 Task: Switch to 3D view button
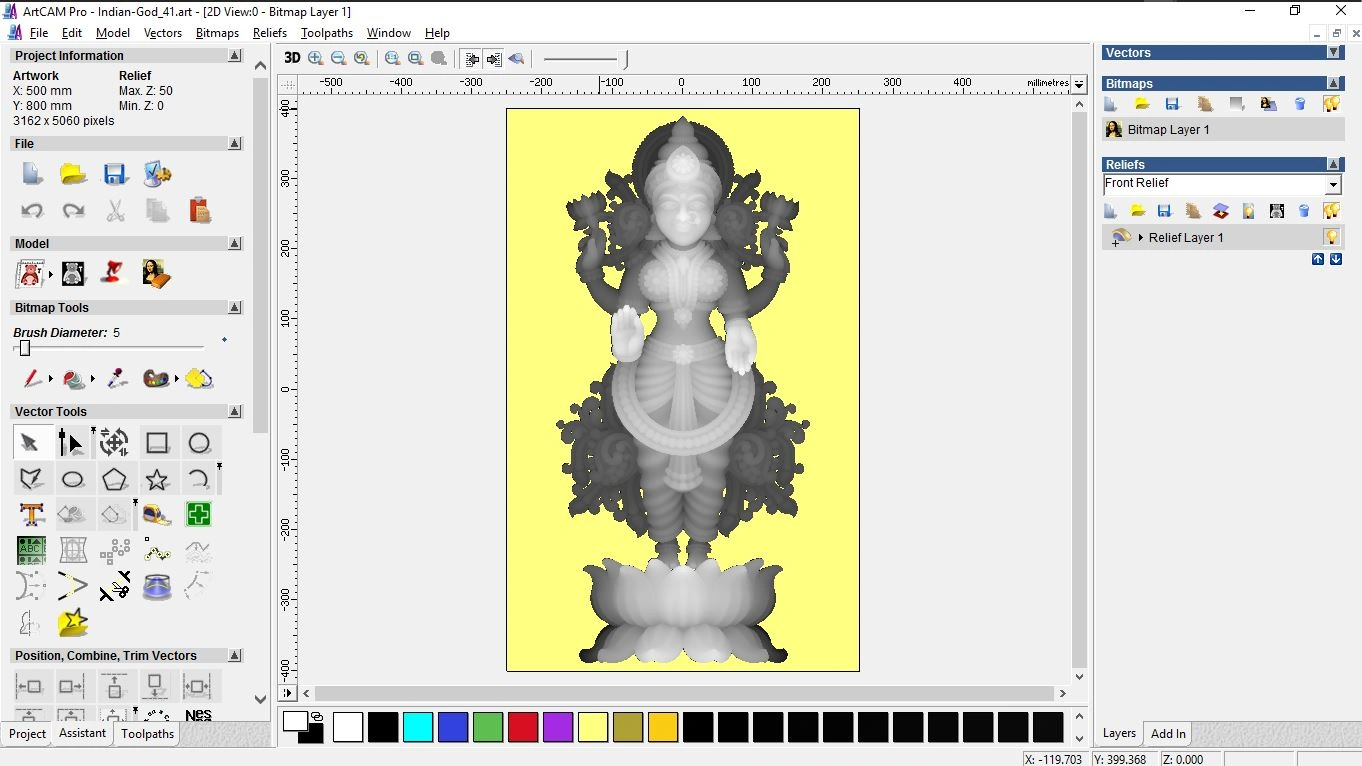[x=292, y=59]
